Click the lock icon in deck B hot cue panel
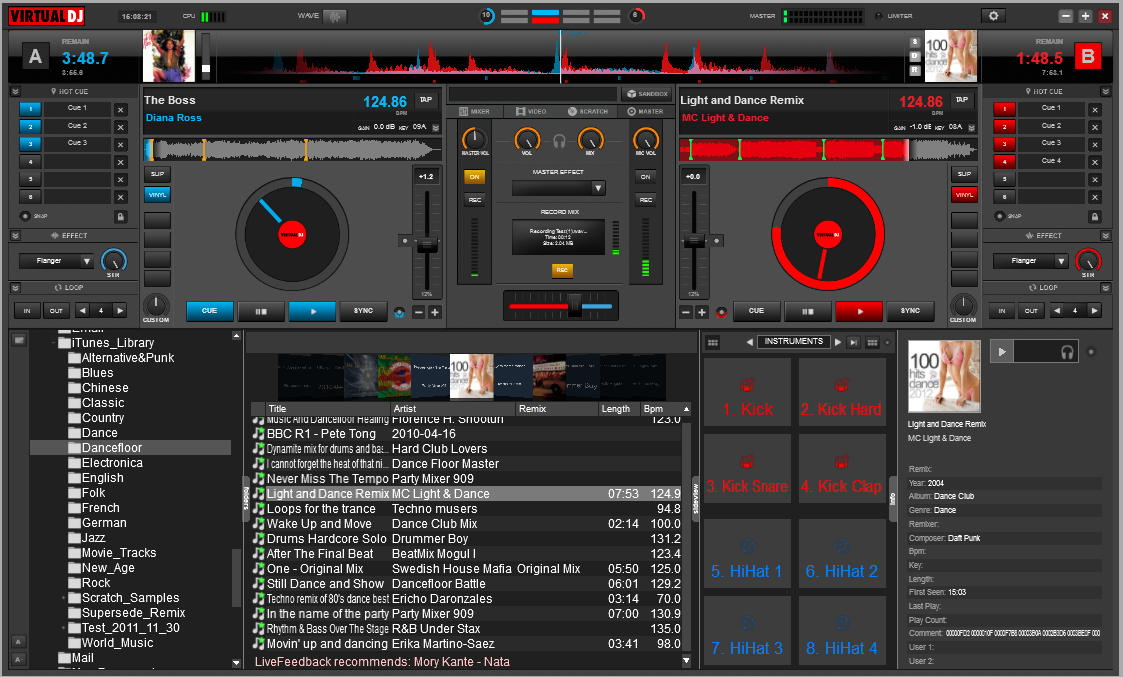 tap(1094, 216)
